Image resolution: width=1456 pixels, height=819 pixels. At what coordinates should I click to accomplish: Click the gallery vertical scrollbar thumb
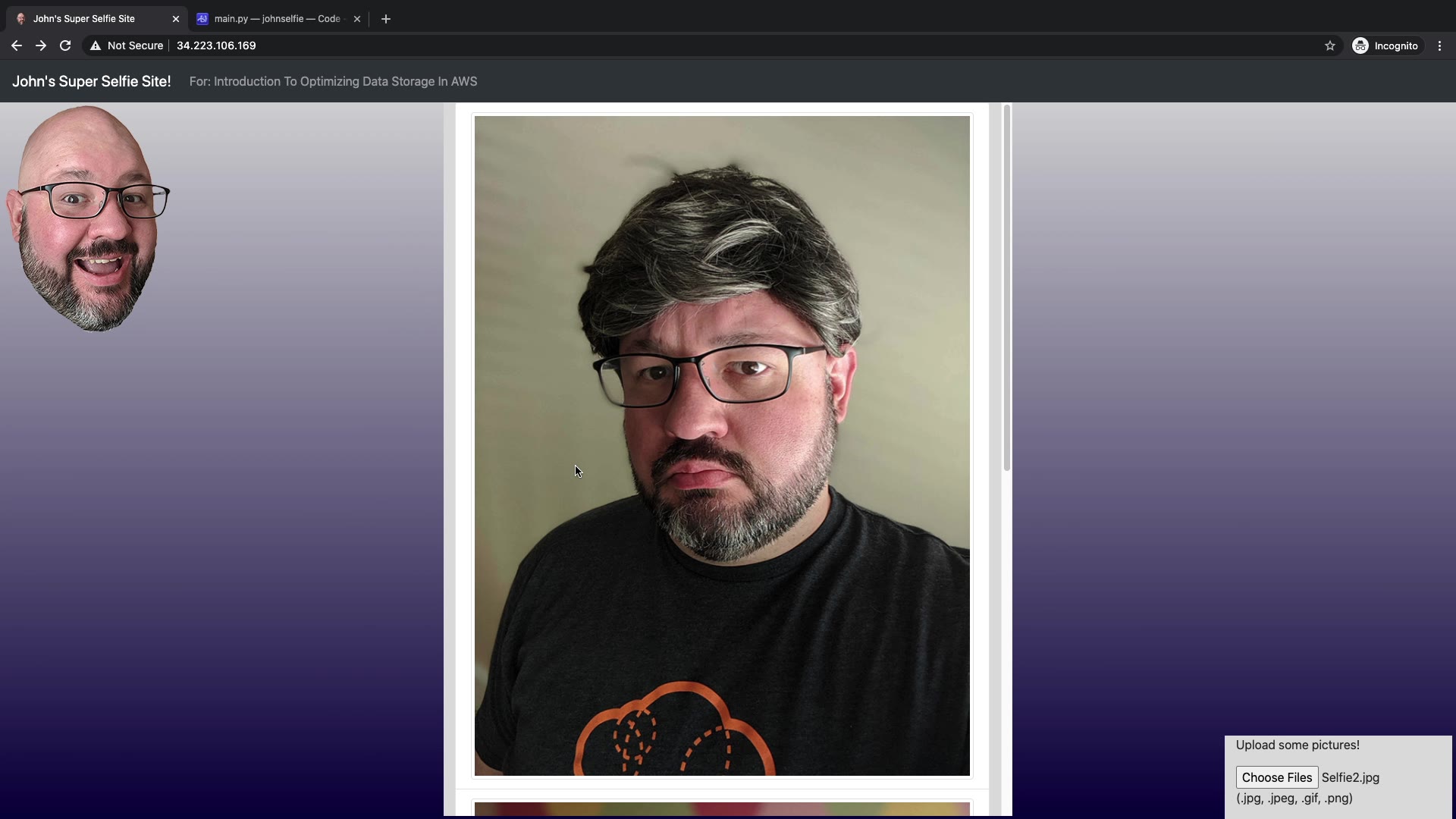coord(1006,288)
